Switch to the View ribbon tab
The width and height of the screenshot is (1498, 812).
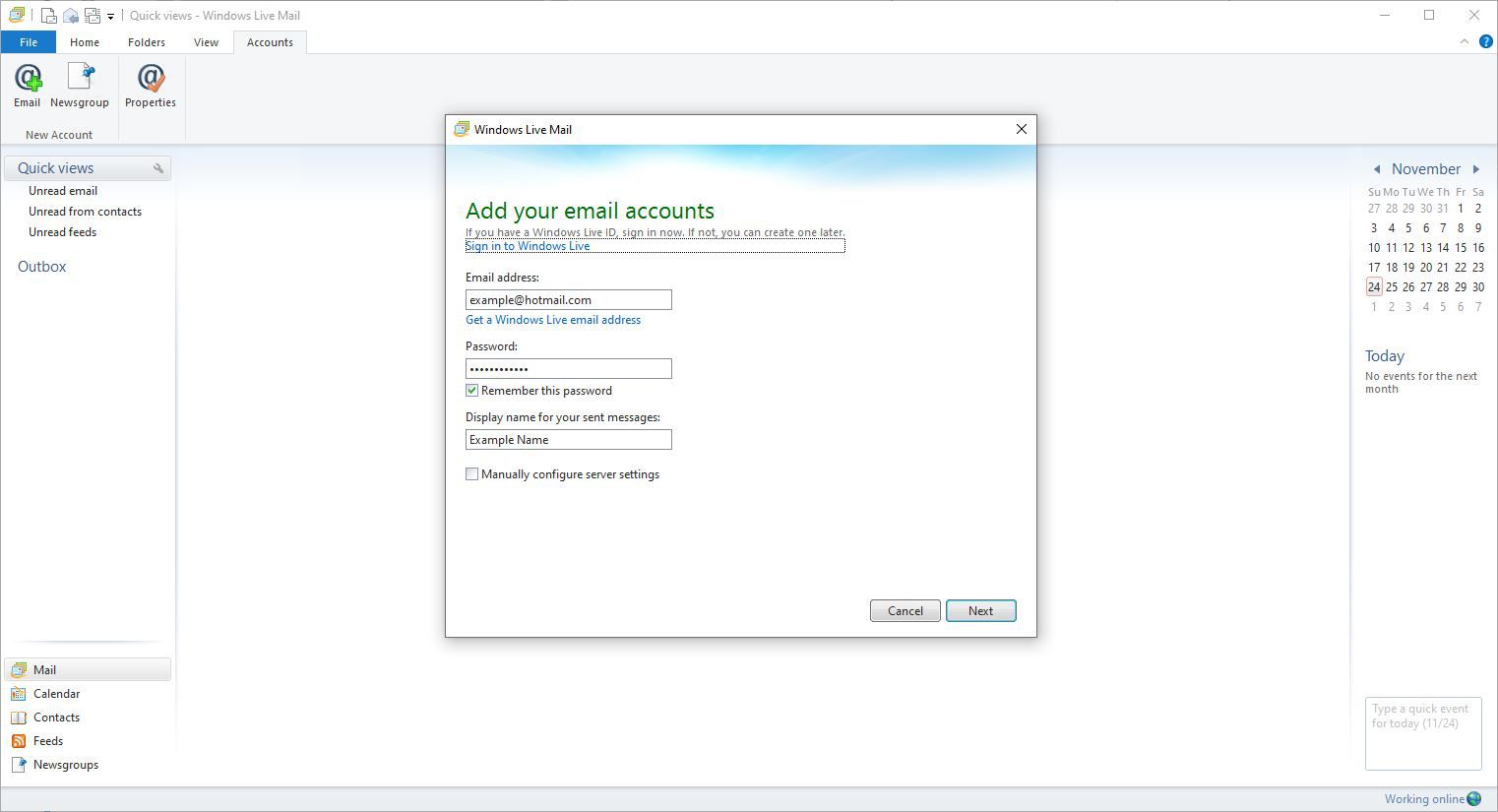click(x=207, y=42)
